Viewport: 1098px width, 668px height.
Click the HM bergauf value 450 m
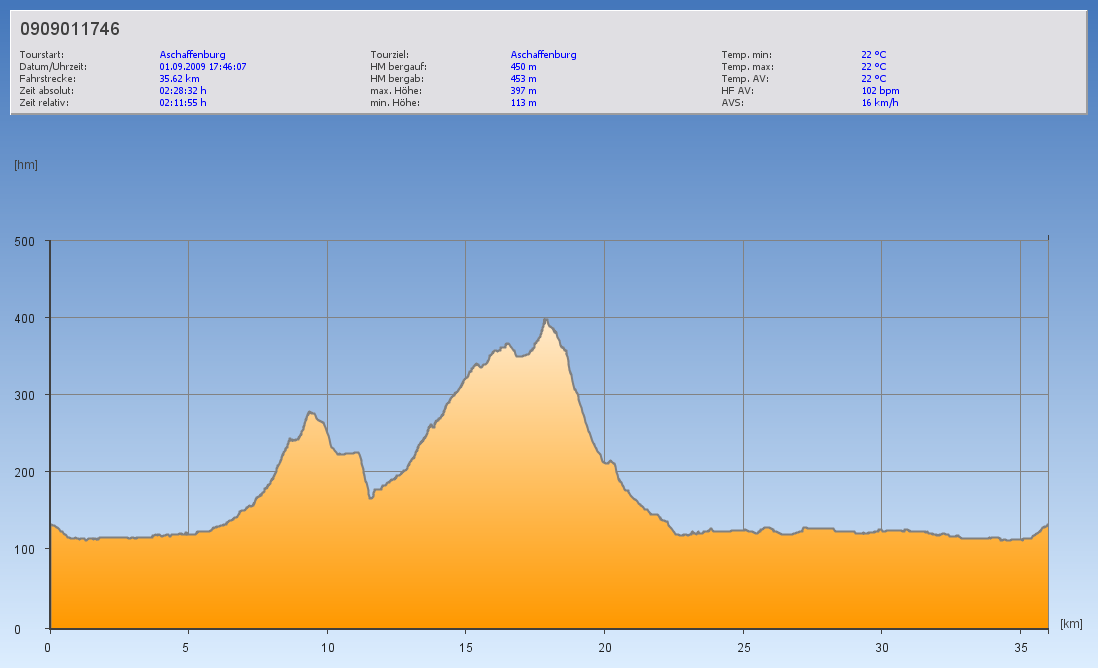pyautogui.click(x=523, y=67)
